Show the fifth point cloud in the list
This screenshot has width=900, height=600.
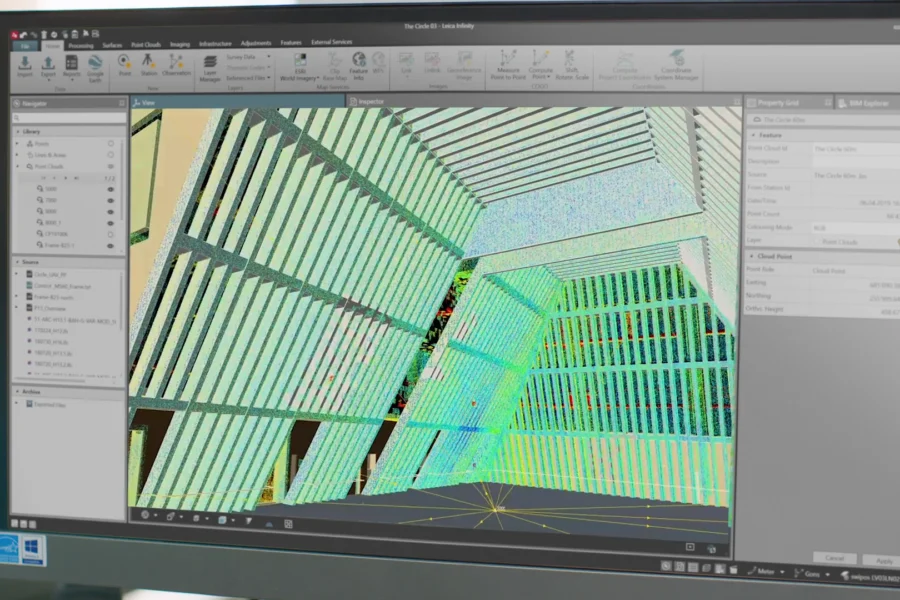point(111,234)
